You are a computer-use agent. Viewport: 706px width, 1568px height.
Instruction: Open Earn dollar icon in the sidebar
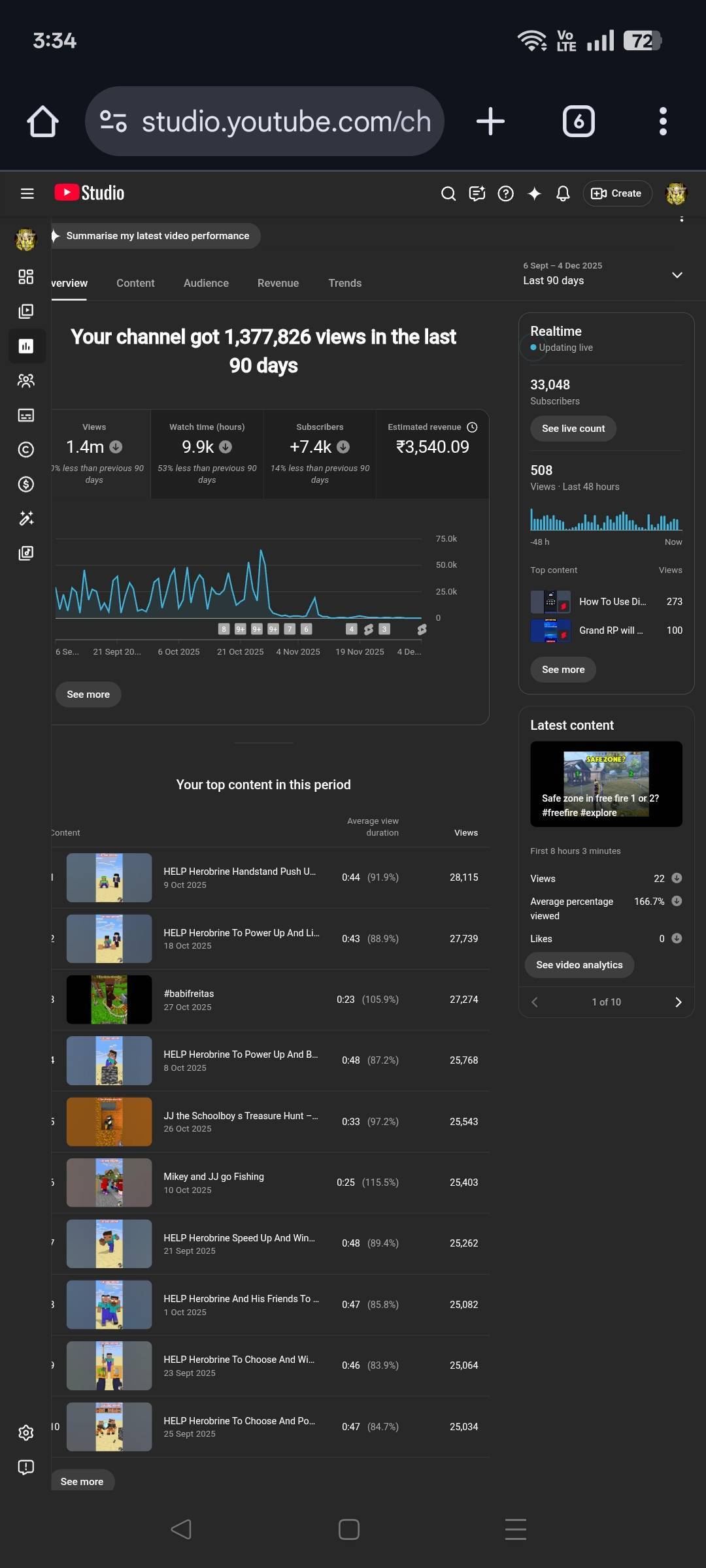point(26,484)
